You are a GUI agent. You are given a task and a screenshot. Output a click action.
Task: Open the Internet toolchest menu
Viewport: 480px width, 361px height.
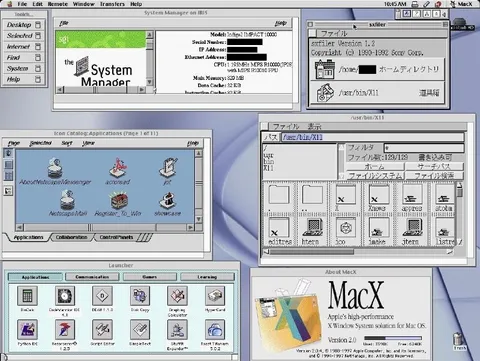coord(23,47)
